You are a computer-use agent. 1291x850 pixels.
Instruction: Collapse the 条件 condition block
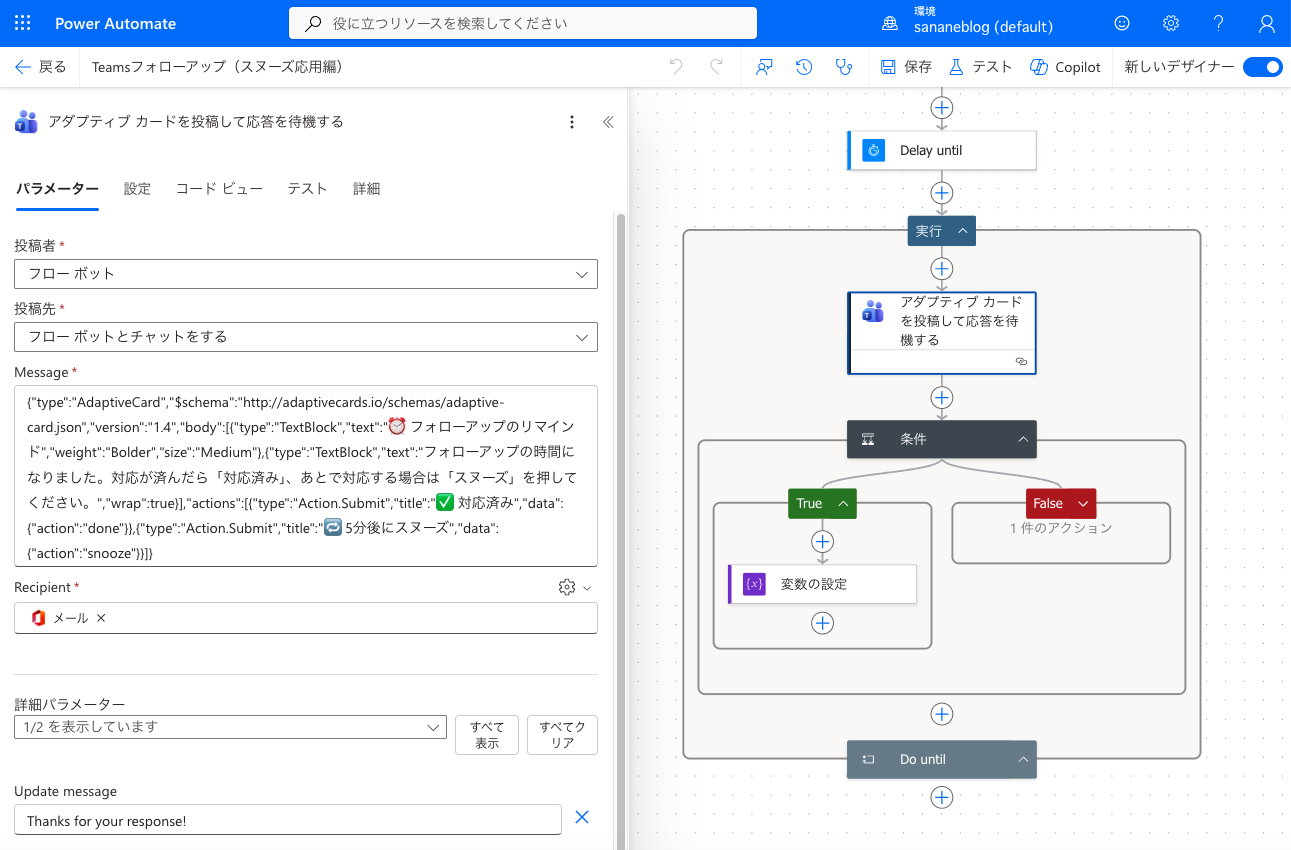1023,439
